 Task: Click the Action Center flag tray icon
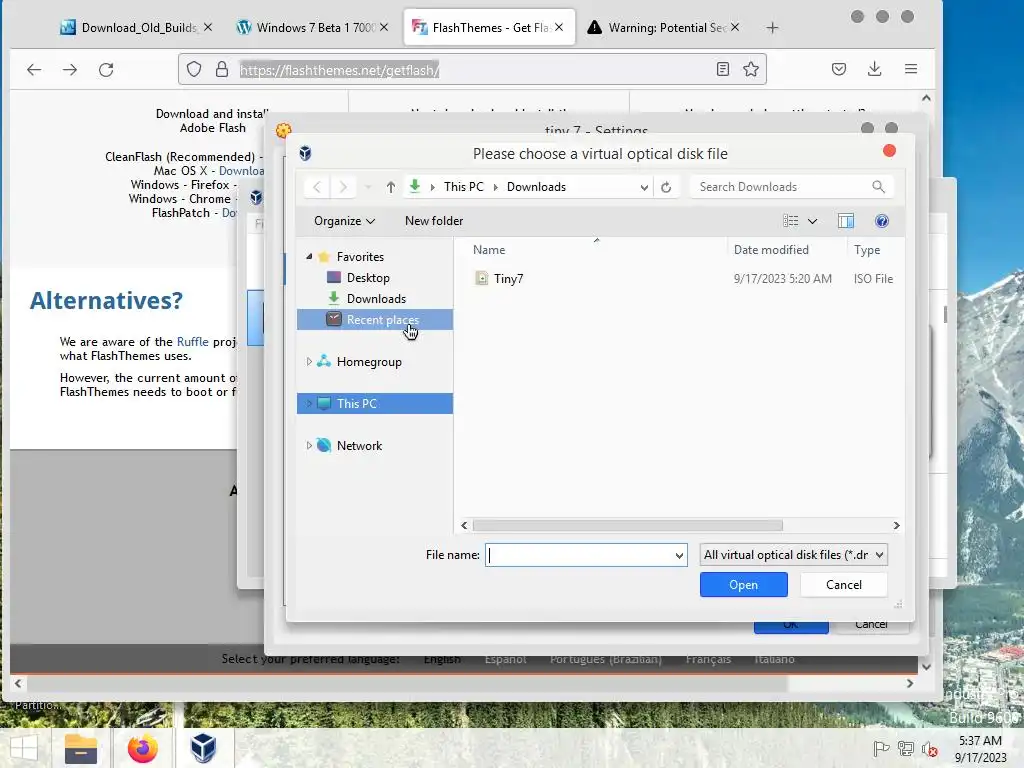click(881, 748)
